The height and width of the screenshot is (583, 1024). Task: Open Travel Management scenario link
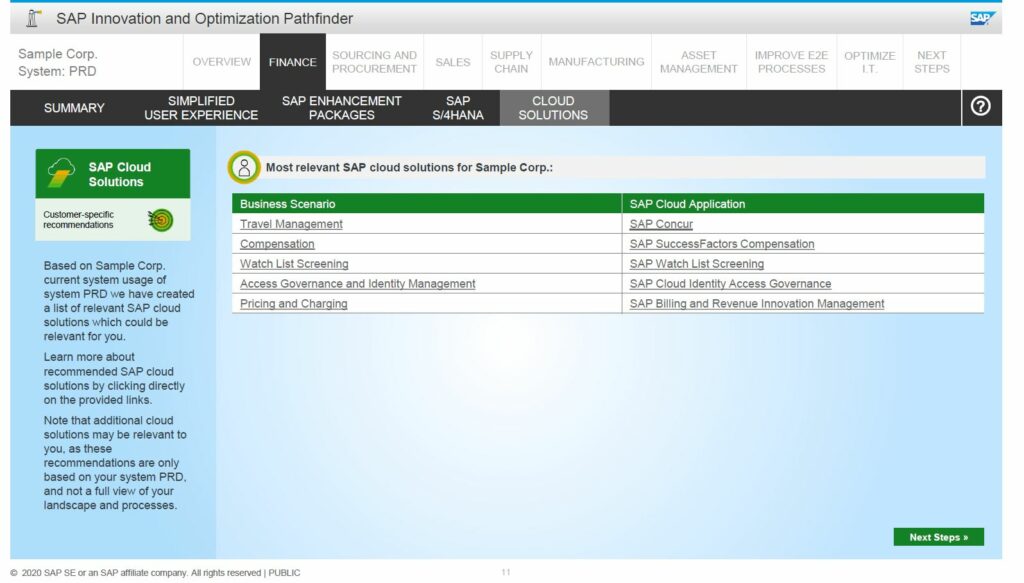291,224
